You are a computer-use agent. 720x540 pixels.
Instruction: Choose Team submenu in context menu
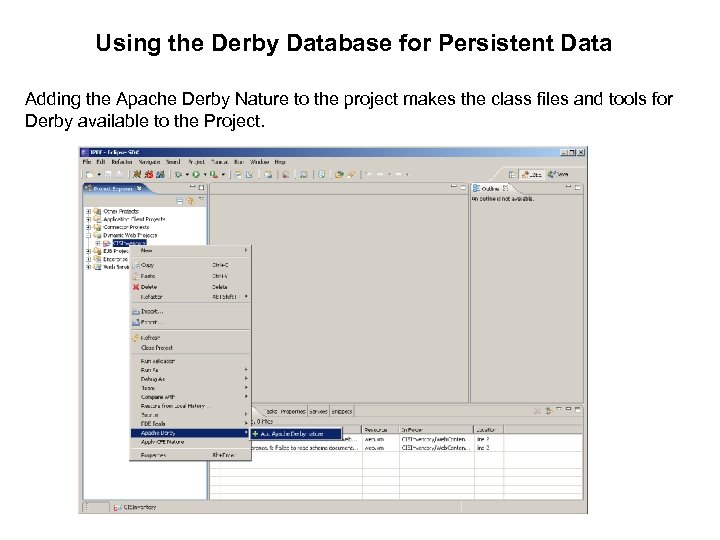tap(191, 388)
